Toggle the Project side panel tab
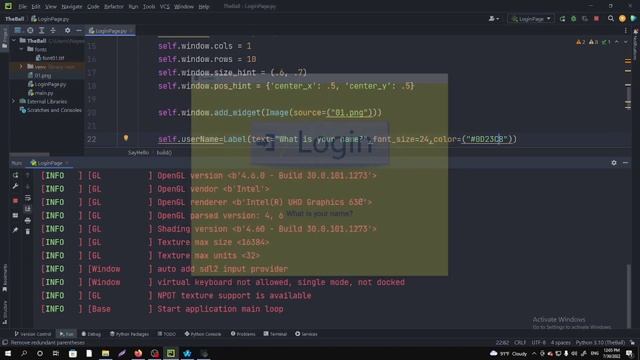 coord(4,39)
